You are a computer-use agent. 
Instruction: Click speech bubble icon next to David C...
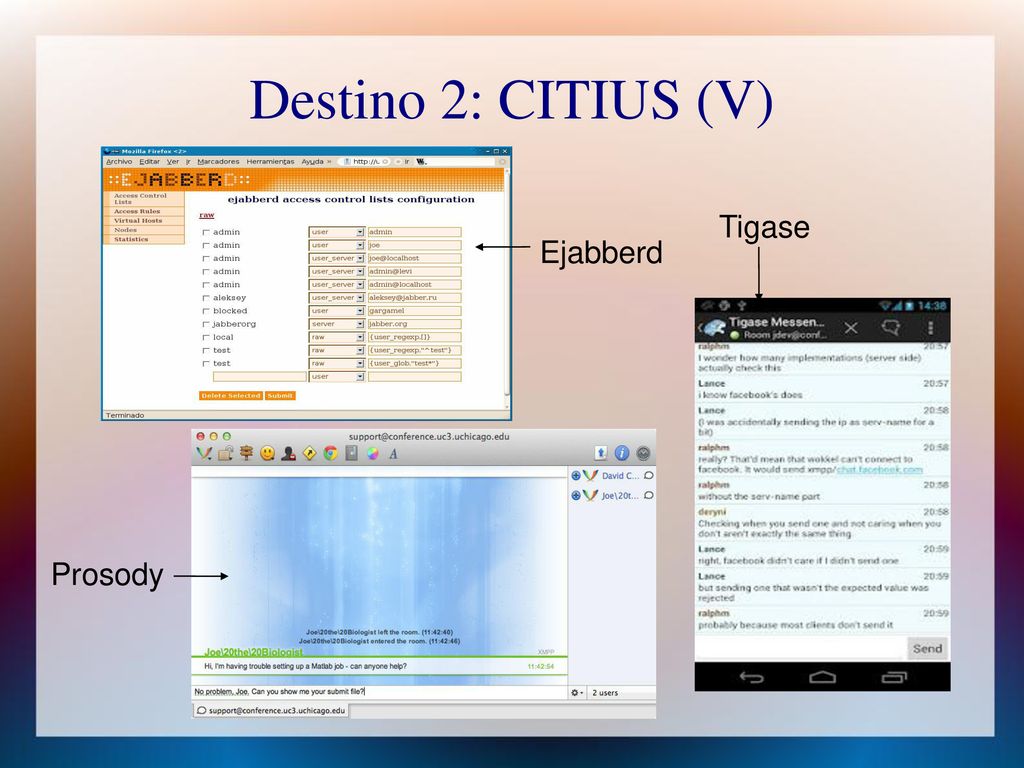tap(648, 475)
